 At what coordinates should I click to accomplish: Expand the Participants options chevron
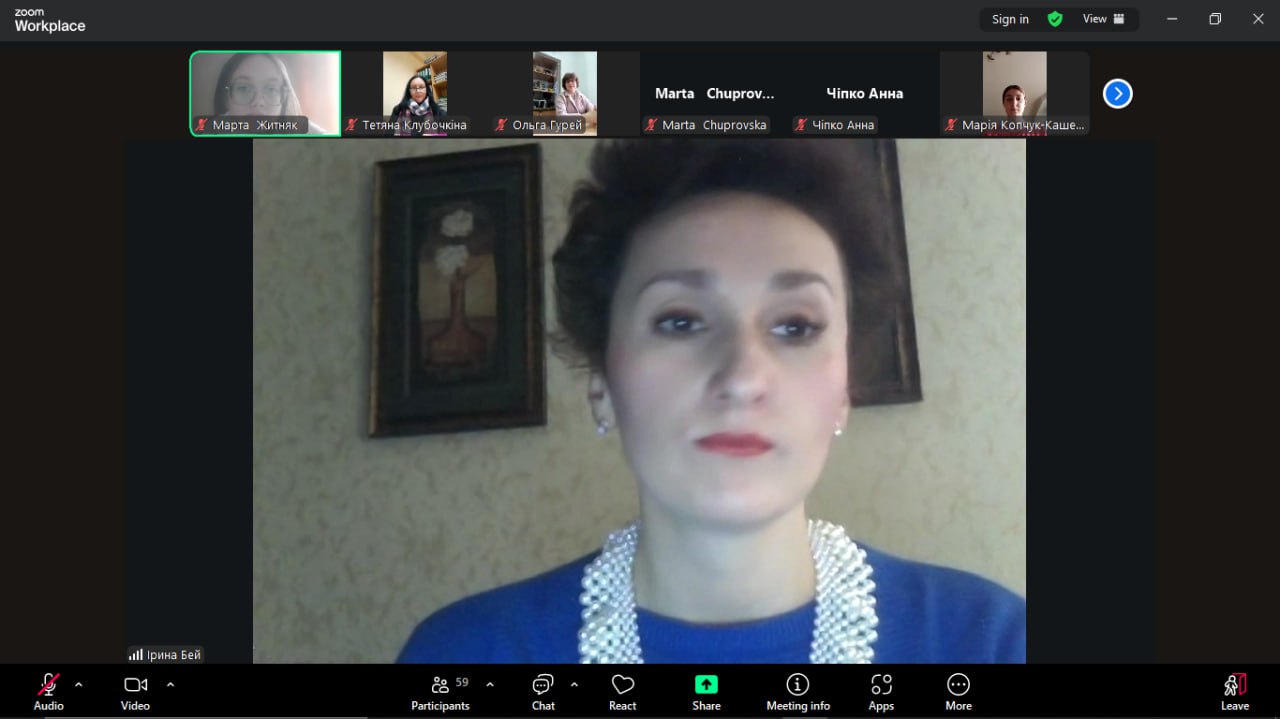click(x=490, y=685)
